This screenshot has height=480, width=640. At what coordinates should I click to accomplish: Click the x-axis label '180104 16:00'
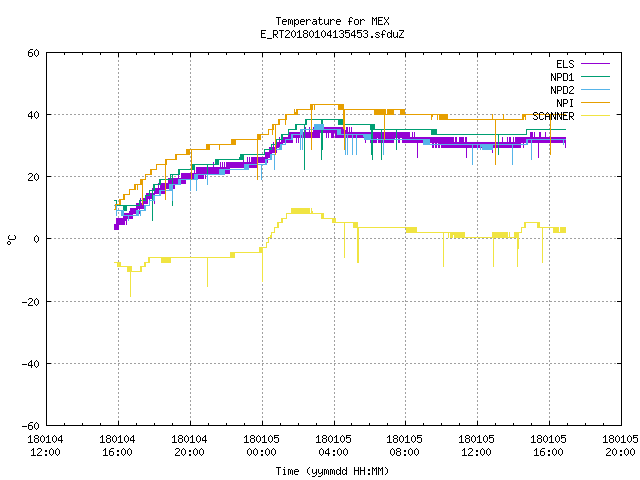(x=117, y=446)
